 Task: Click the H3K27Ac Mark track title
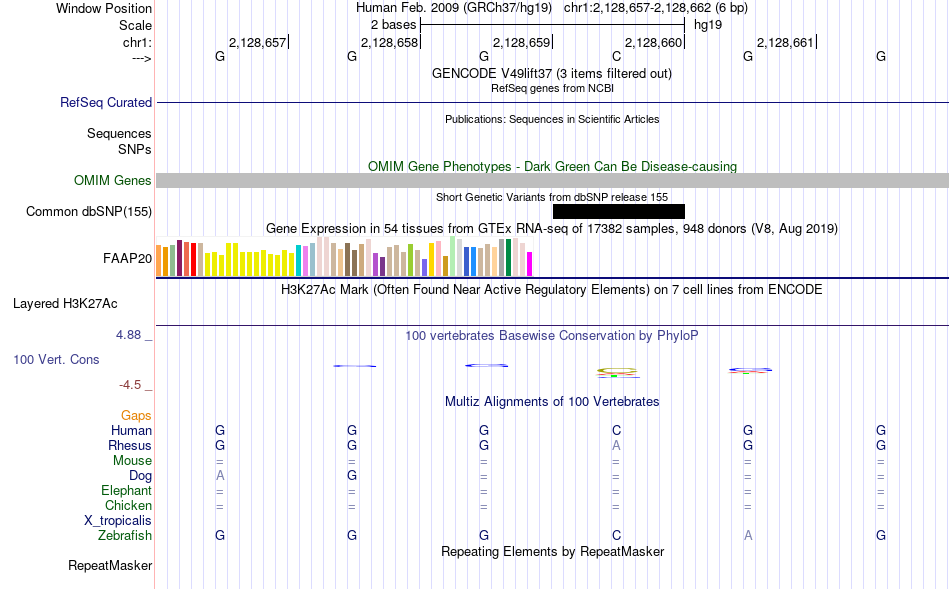[x=552, y=290]
